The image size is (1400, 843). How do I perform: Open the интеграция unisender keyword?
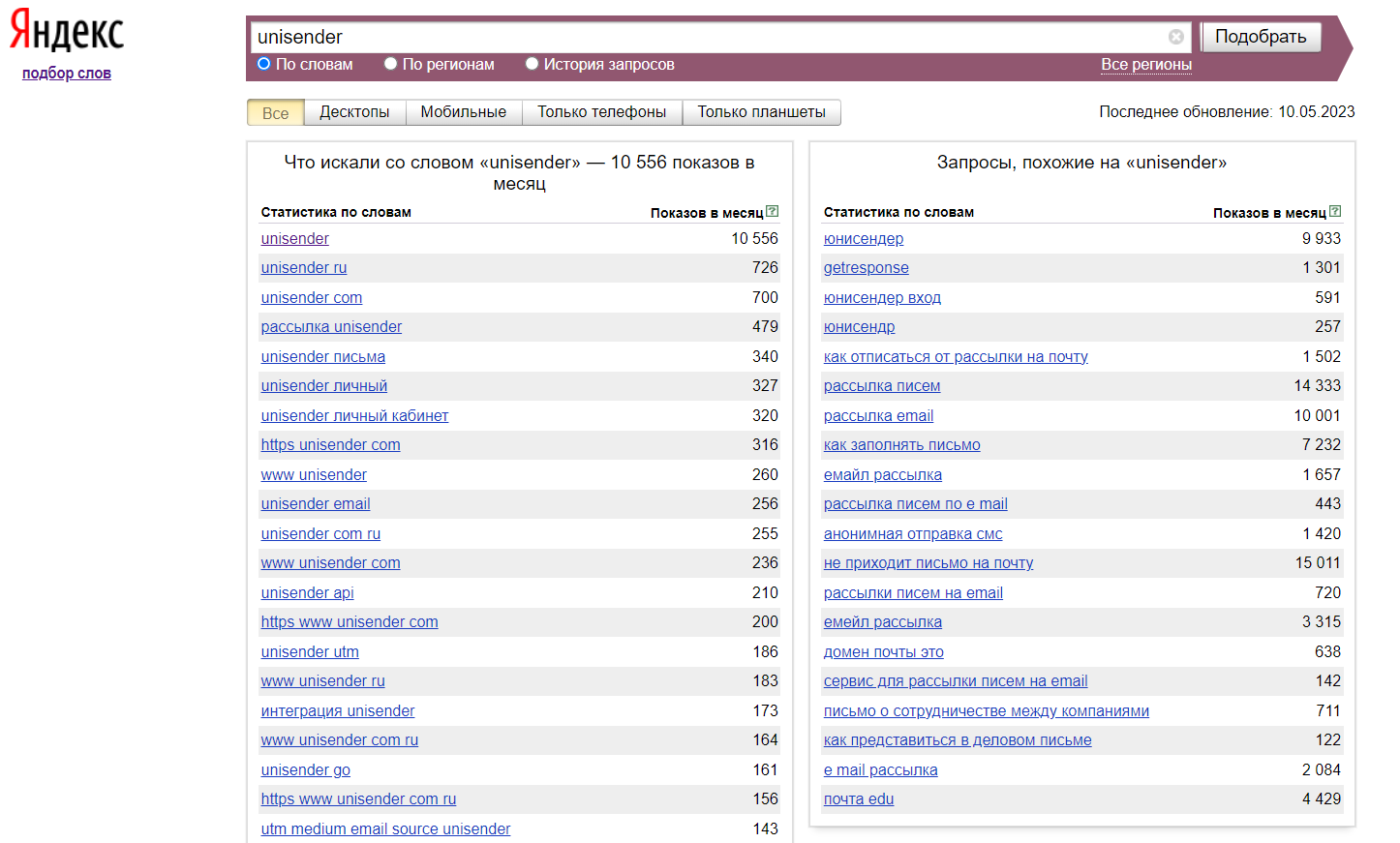click(x=338, y=711)
